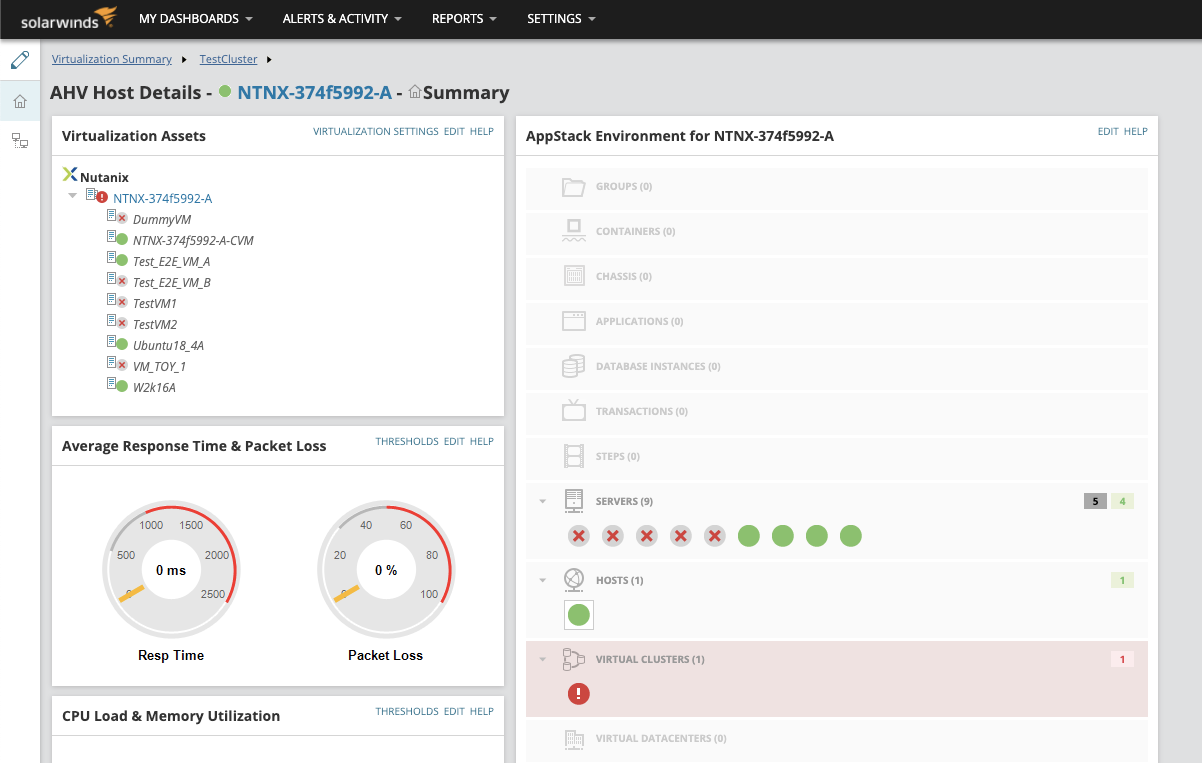Image resolution: width=1202 pixels, height=763 pixels.
Task: Filter servers by green count badge 4
Action: coord(1122,501)
